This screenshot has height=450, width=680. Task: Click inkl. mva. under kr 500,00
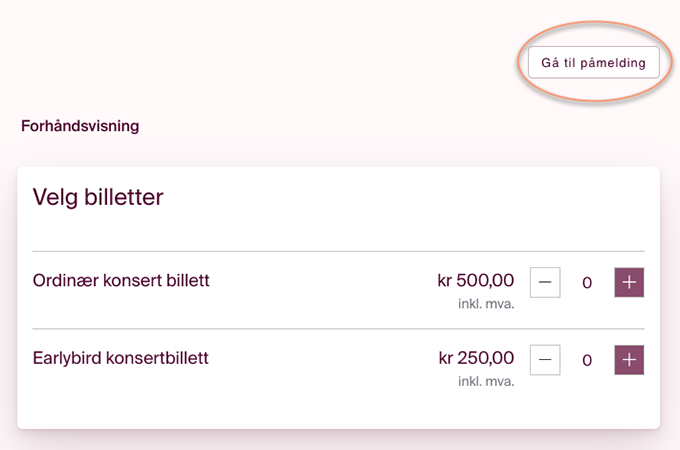pyautogui.click(x=486, y=304)
